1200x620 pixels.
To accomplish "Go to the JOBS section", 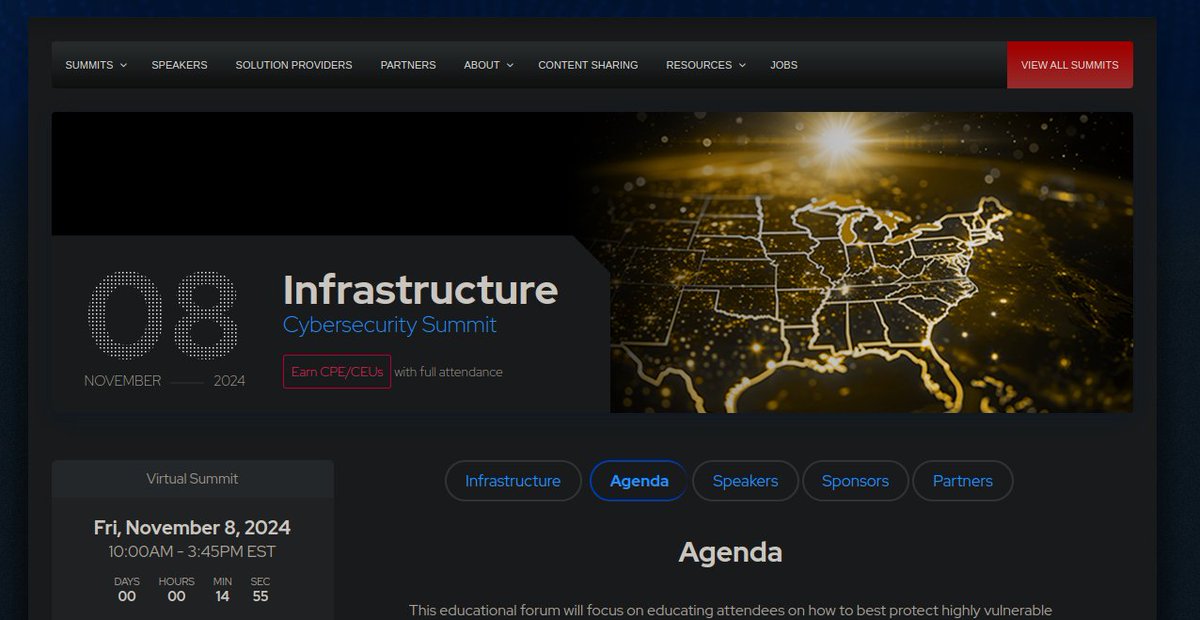I will (x=783, y=64).
